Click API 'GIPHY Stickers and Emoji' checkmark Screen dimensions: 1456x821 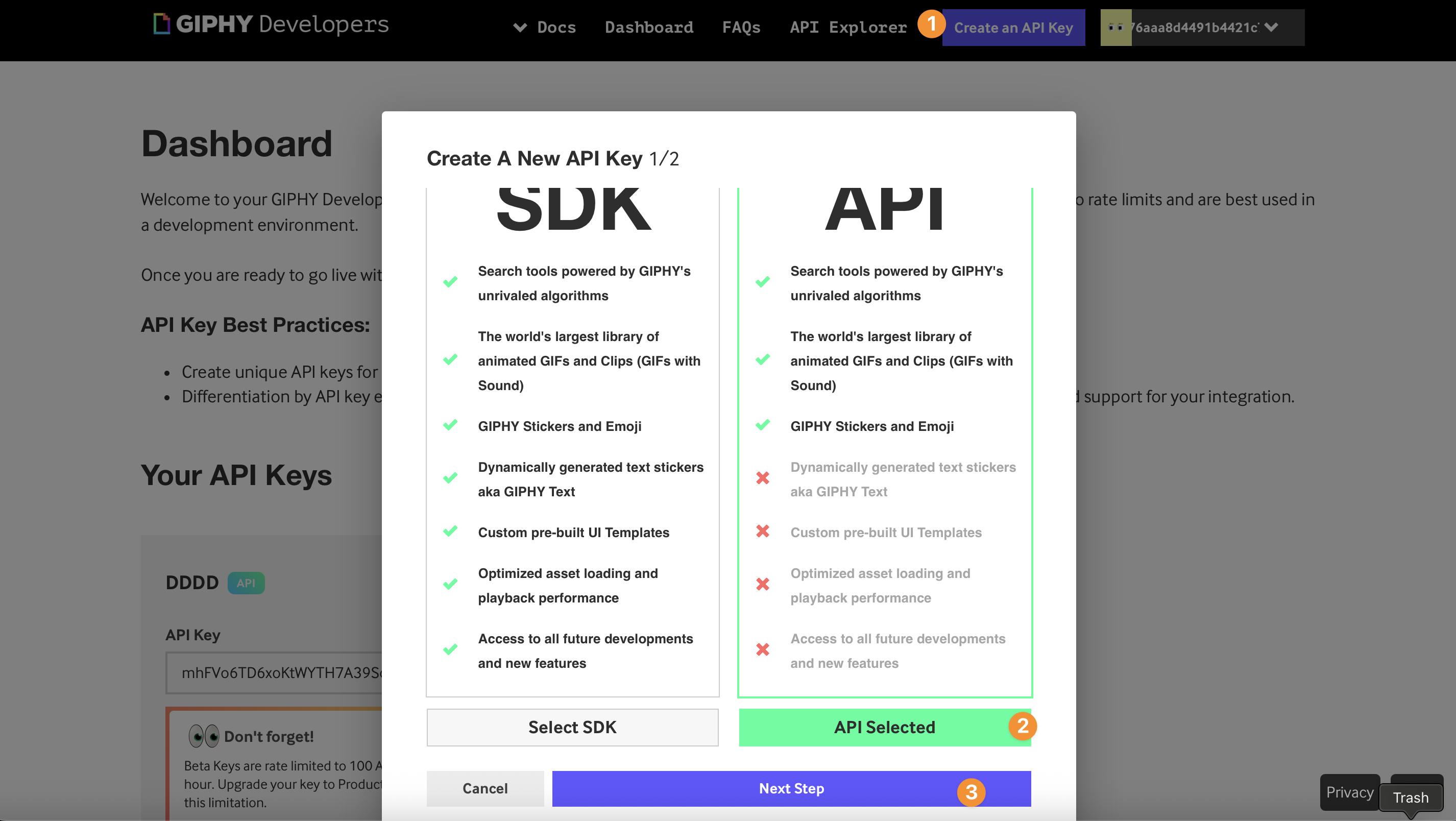pos(763,425)
